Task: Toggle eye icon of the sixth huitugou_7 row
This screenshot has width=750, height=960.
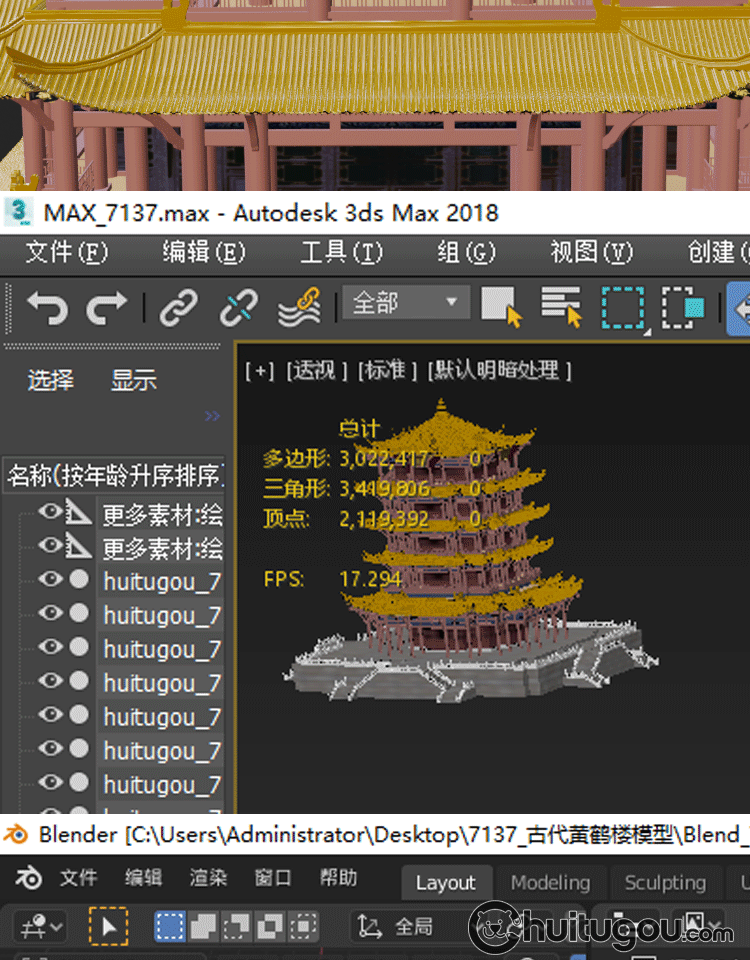Action: (50, 748)
